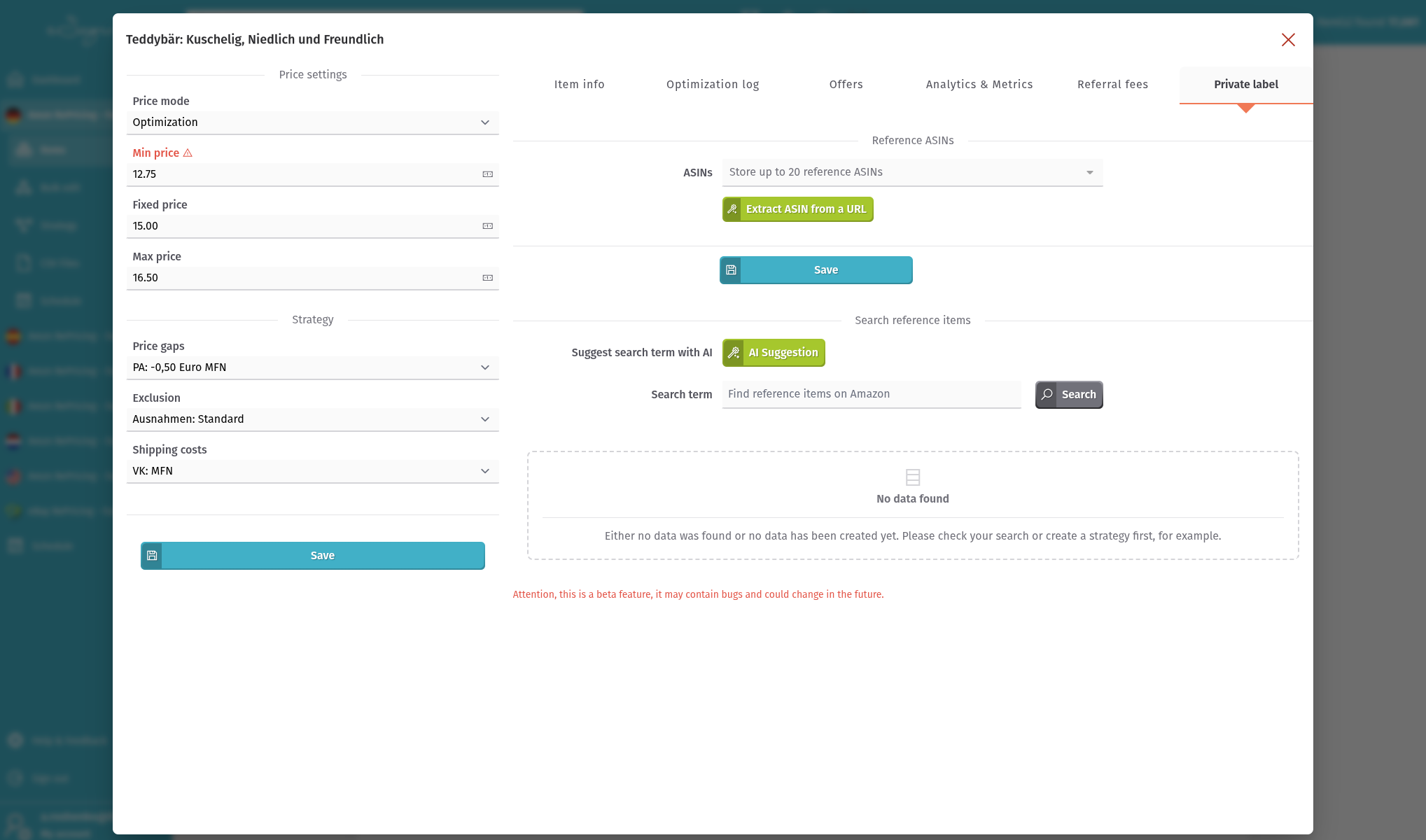Expand the Shipping costs dropdown
Image resolution: width=1426 pixels, height=840 pixels.
[312, 471]
